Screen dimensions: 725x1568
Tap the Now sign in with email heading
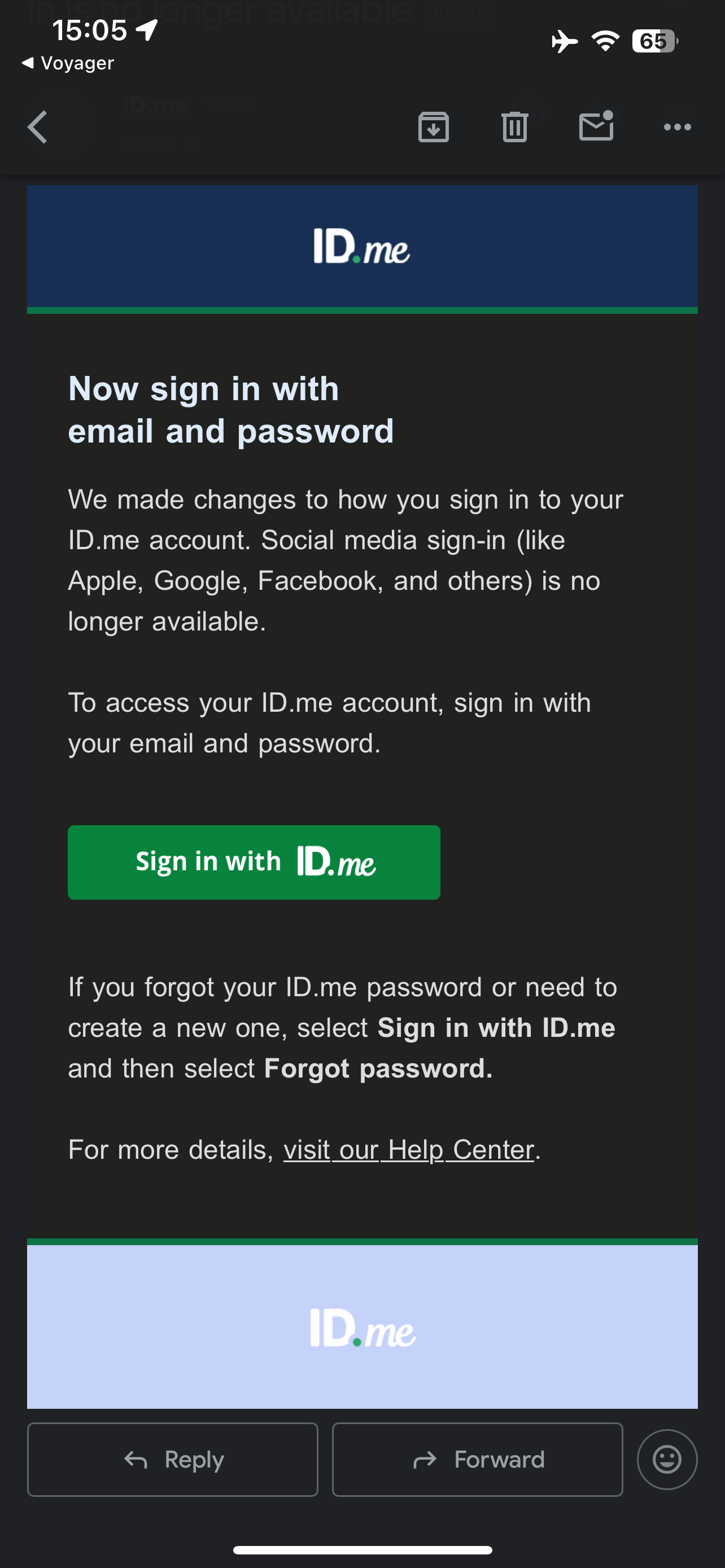coord(231,410)
